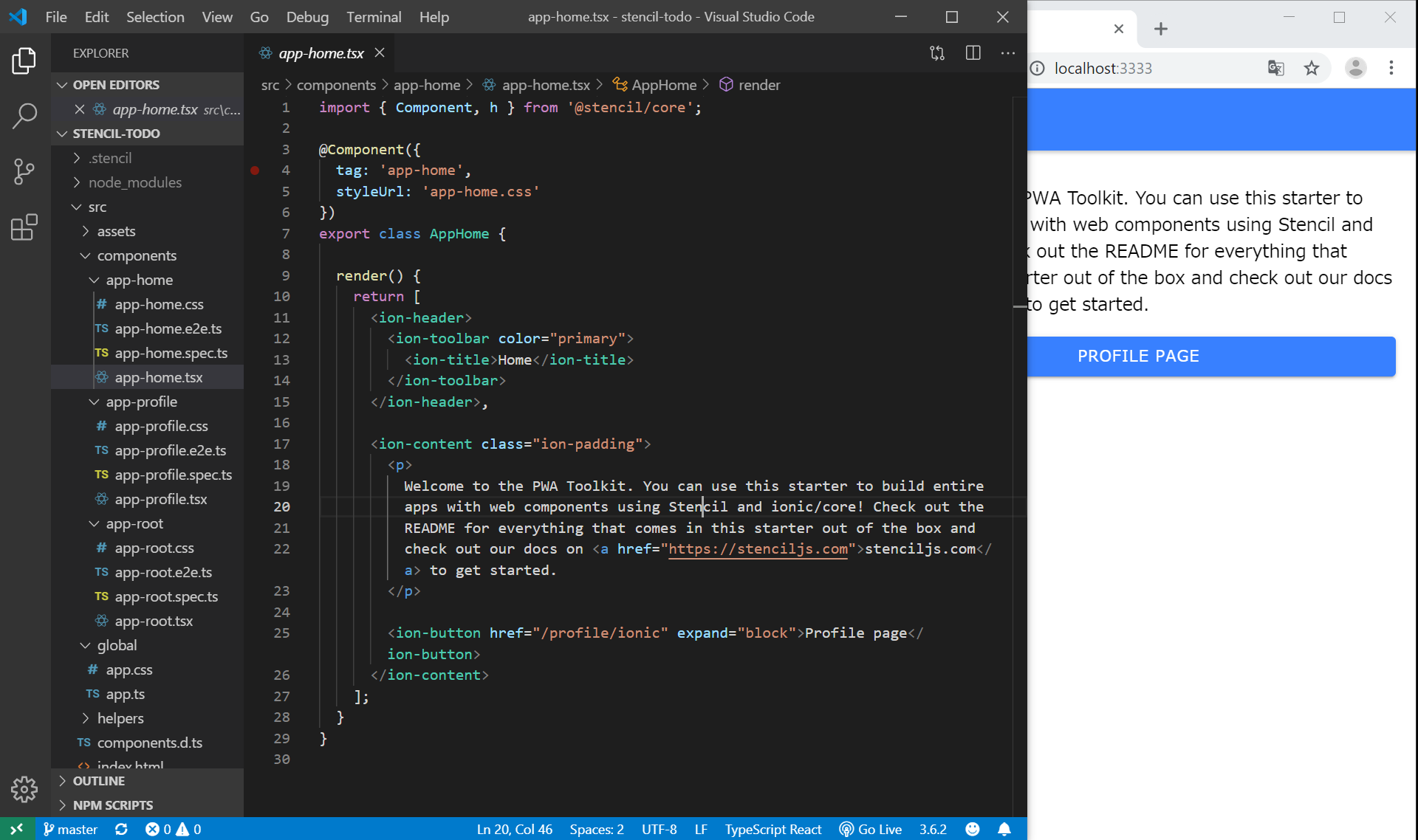Open the Search view in activity bar

[24, 116]
